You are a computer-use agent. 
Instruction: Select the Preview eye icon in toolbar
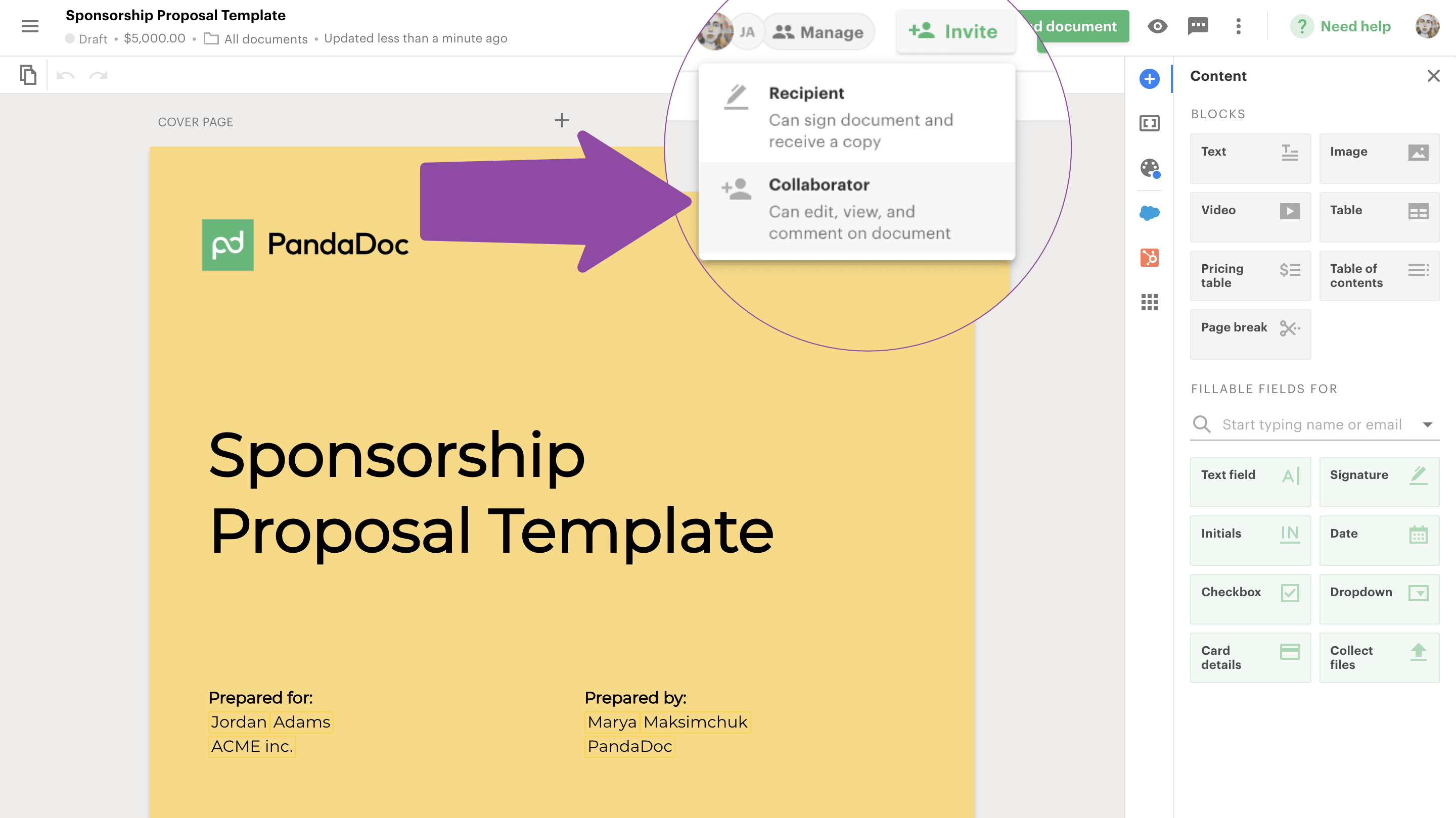pyautogui.click(x=1157, y=26)
